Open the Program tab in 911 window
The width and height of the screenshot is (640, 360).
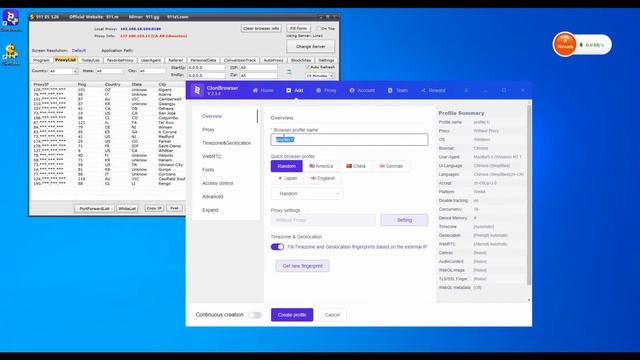(x=41, y=60)
